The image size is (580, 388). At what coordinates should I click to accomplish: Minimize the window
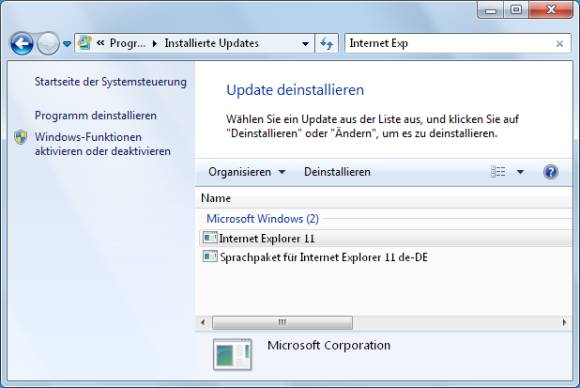click(490, 10)
